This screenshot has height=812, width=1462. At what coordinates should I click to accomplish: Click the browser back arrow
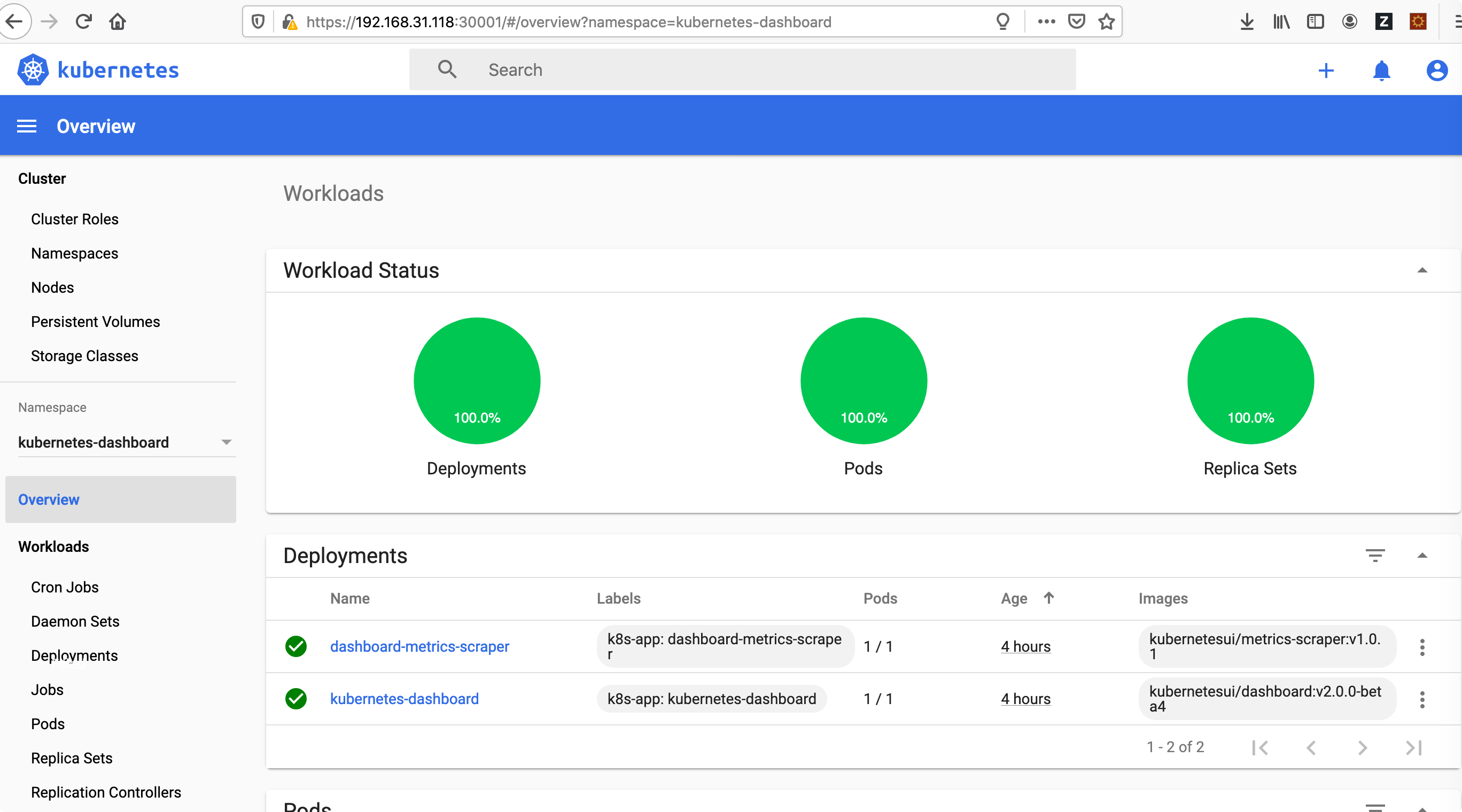coord(13,21)
